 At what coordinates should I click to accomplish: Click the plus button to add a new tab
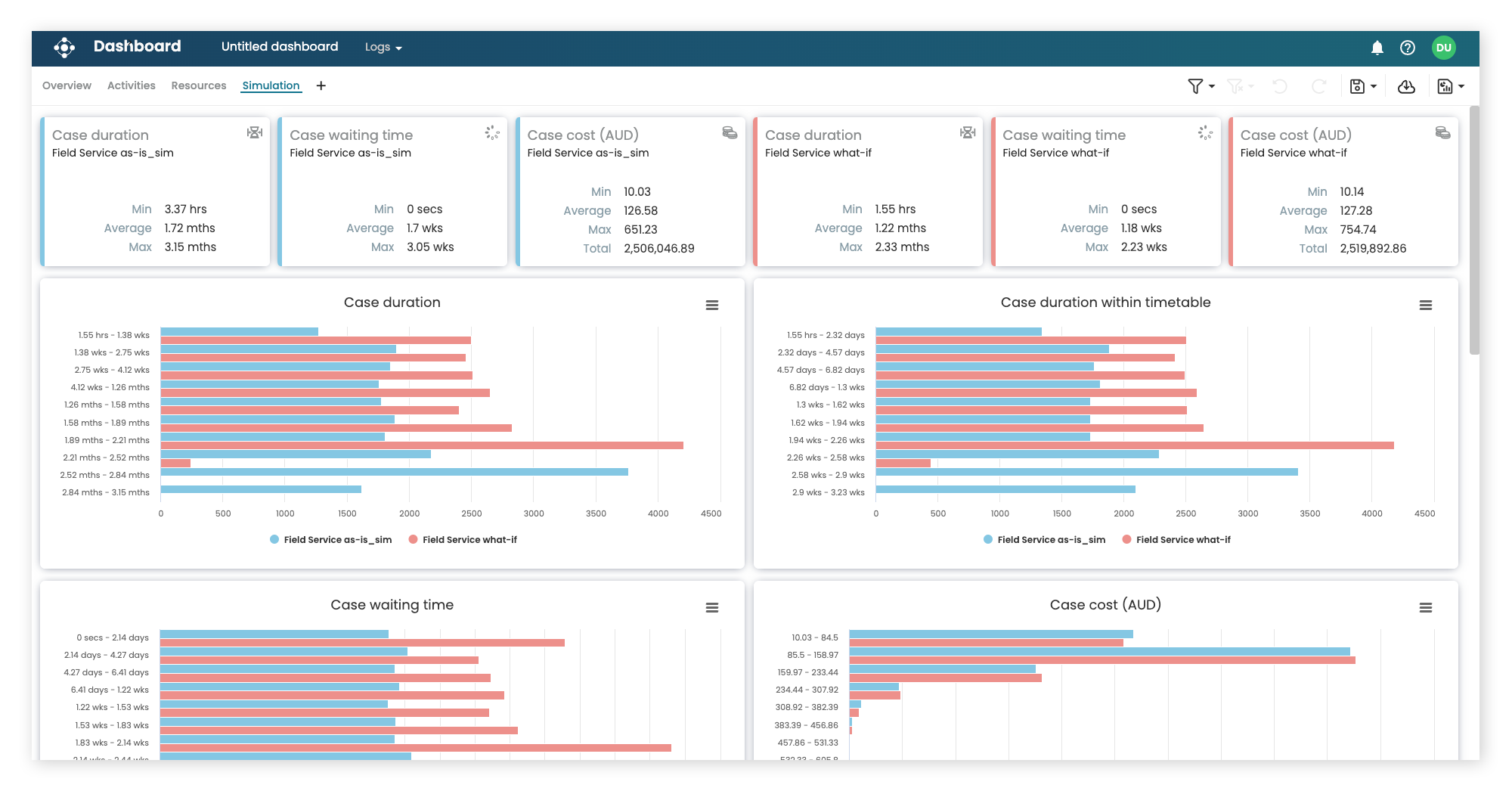tap(321, 85)
